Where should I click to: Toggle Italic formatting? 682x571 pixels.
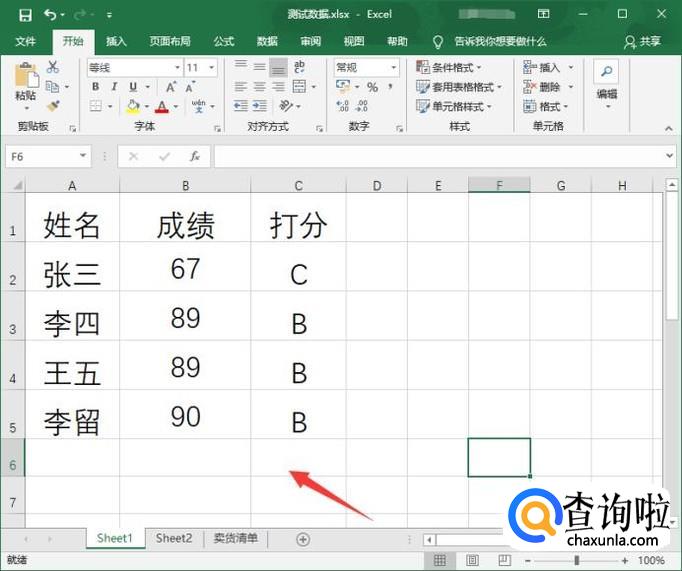(113, 87)
